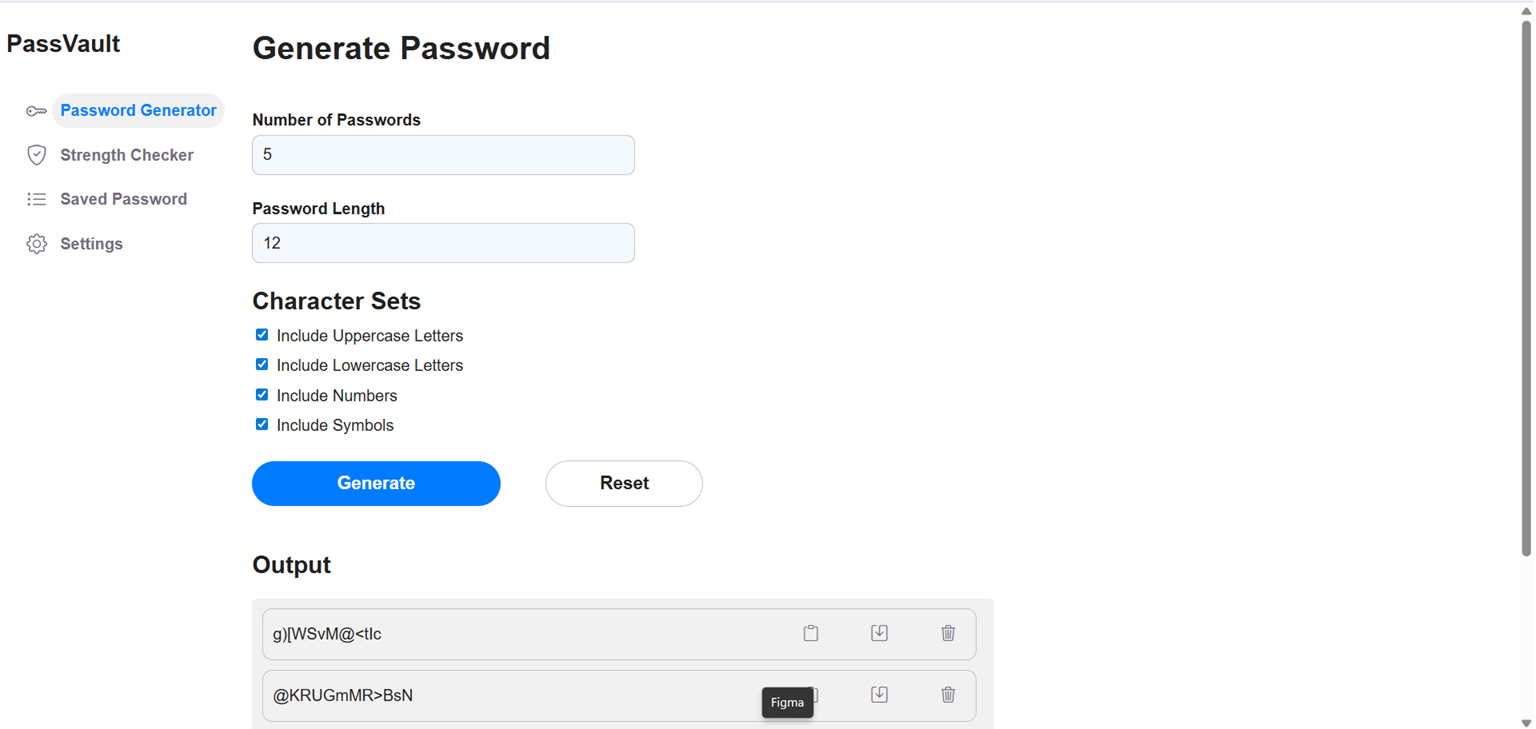Switch to Strength Checker

[126, 155]
